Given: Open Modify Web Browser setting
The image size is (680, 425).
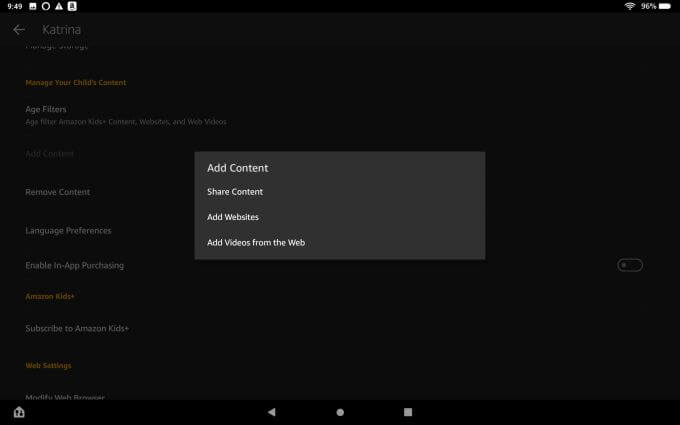Looking at the screenshot, I should tap(65, 397).
